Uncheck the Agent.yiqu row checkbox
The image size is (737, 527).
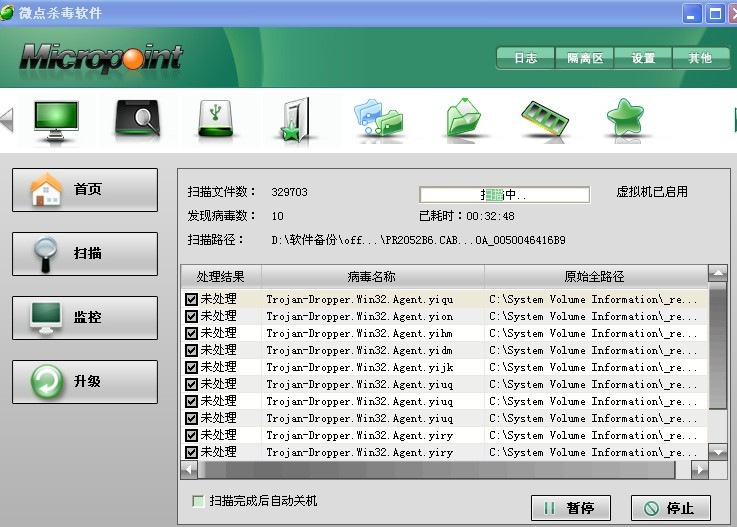[191, 299]
